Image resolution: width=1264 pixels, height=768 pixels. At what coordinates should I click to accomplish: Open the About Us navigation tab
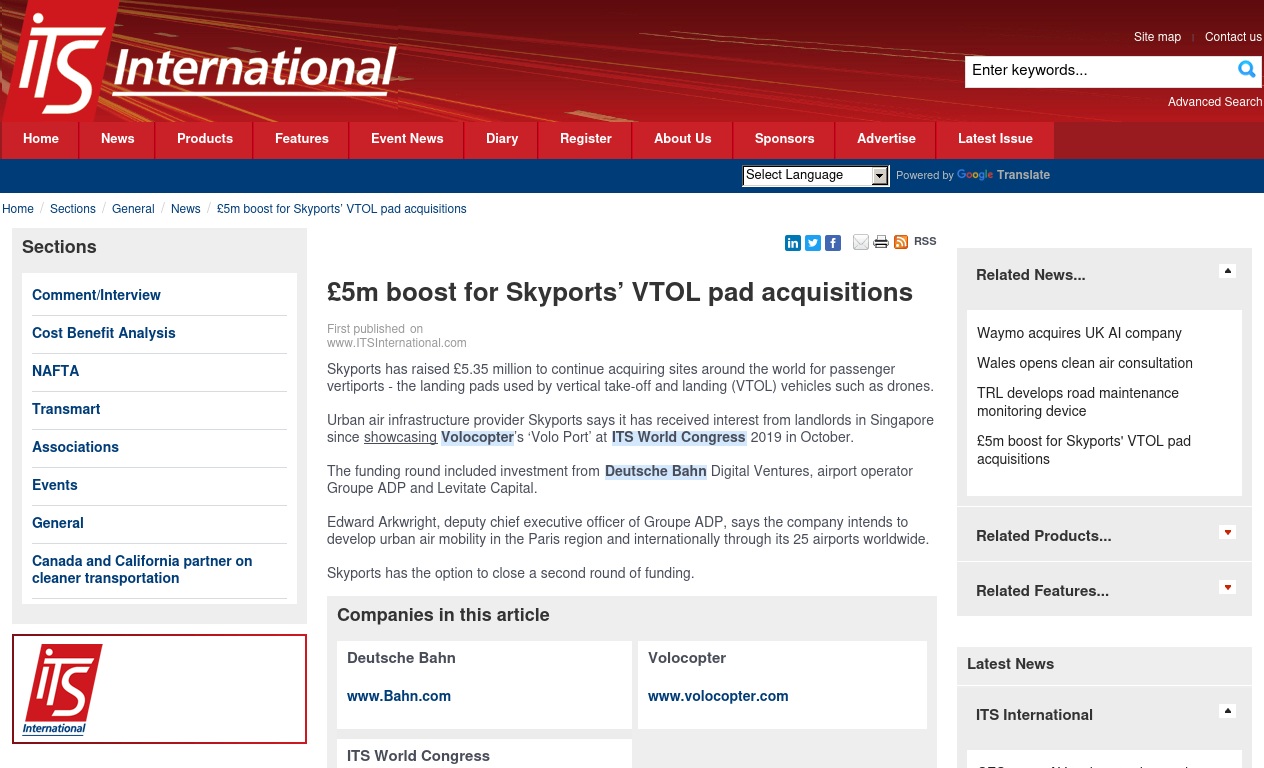coord(683,139)
